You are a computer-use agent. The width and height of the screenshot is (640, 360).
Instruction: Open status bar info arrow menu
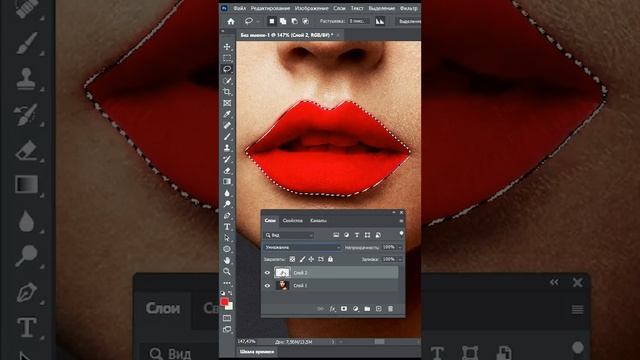(333, 342)
